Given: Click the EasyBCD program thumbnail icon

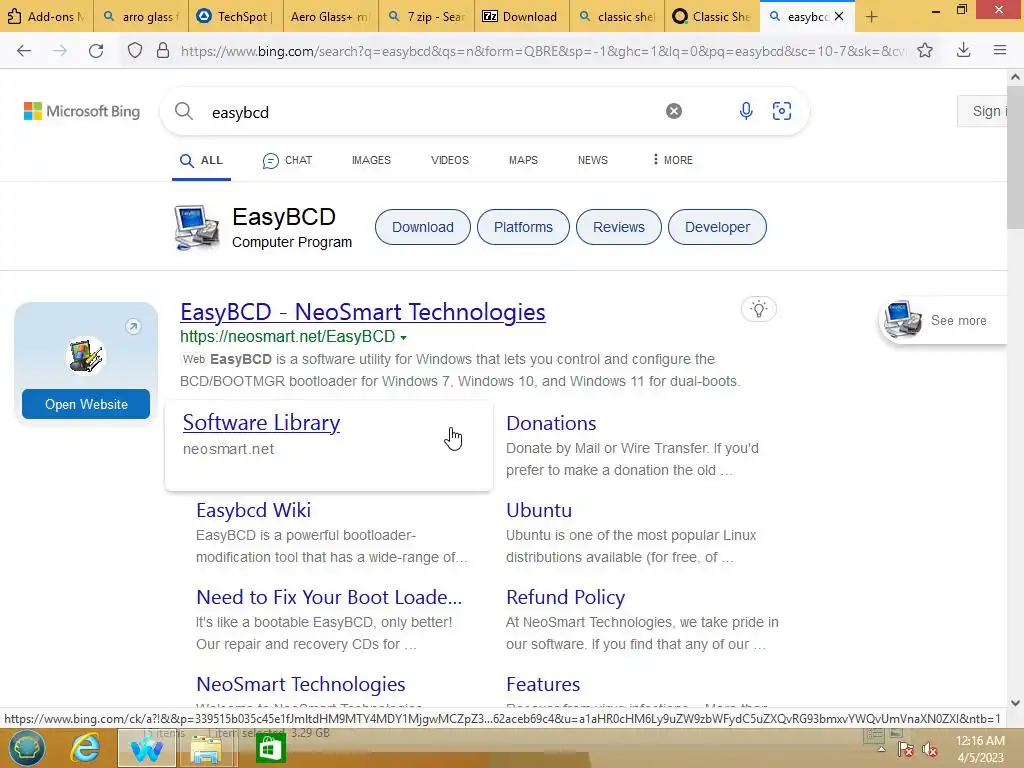Looking at the screenshot, I should pyautogui.click(x=197, y=227).
